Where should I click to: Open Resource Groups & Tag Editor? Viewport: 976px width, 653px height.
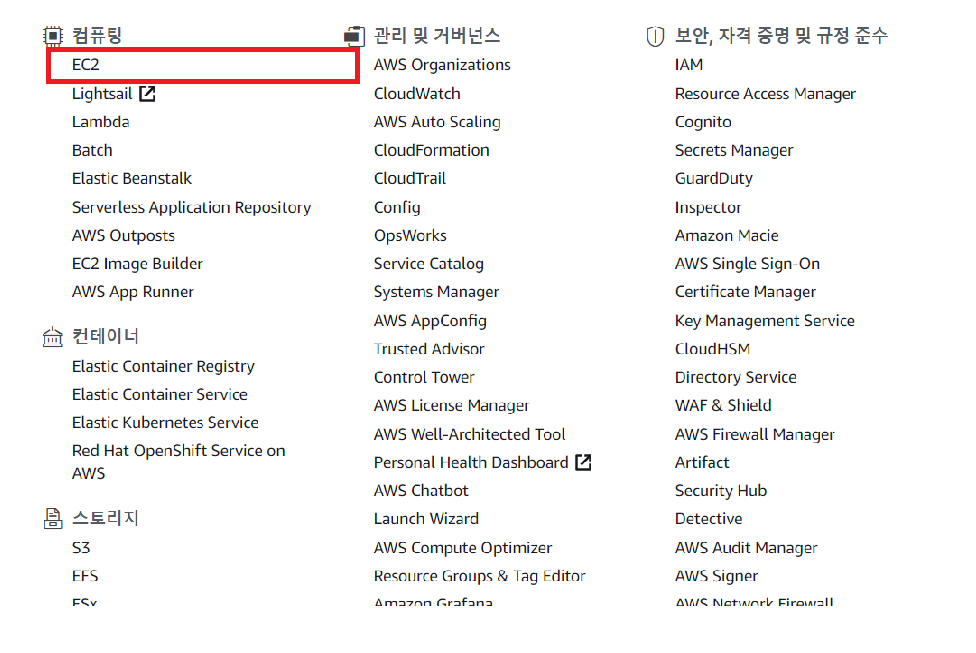(x=479, y=576)
